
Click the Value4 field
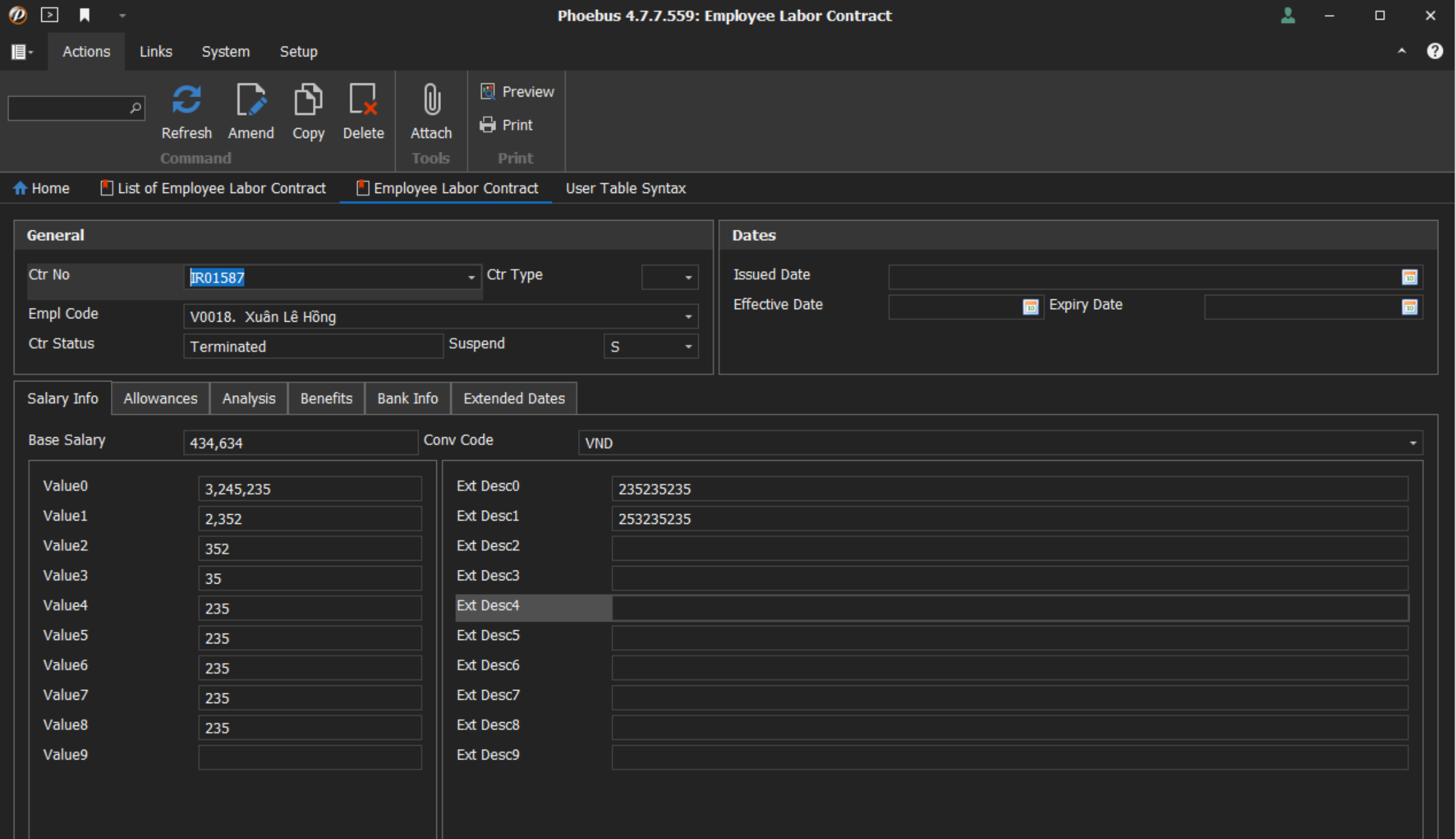310,609
